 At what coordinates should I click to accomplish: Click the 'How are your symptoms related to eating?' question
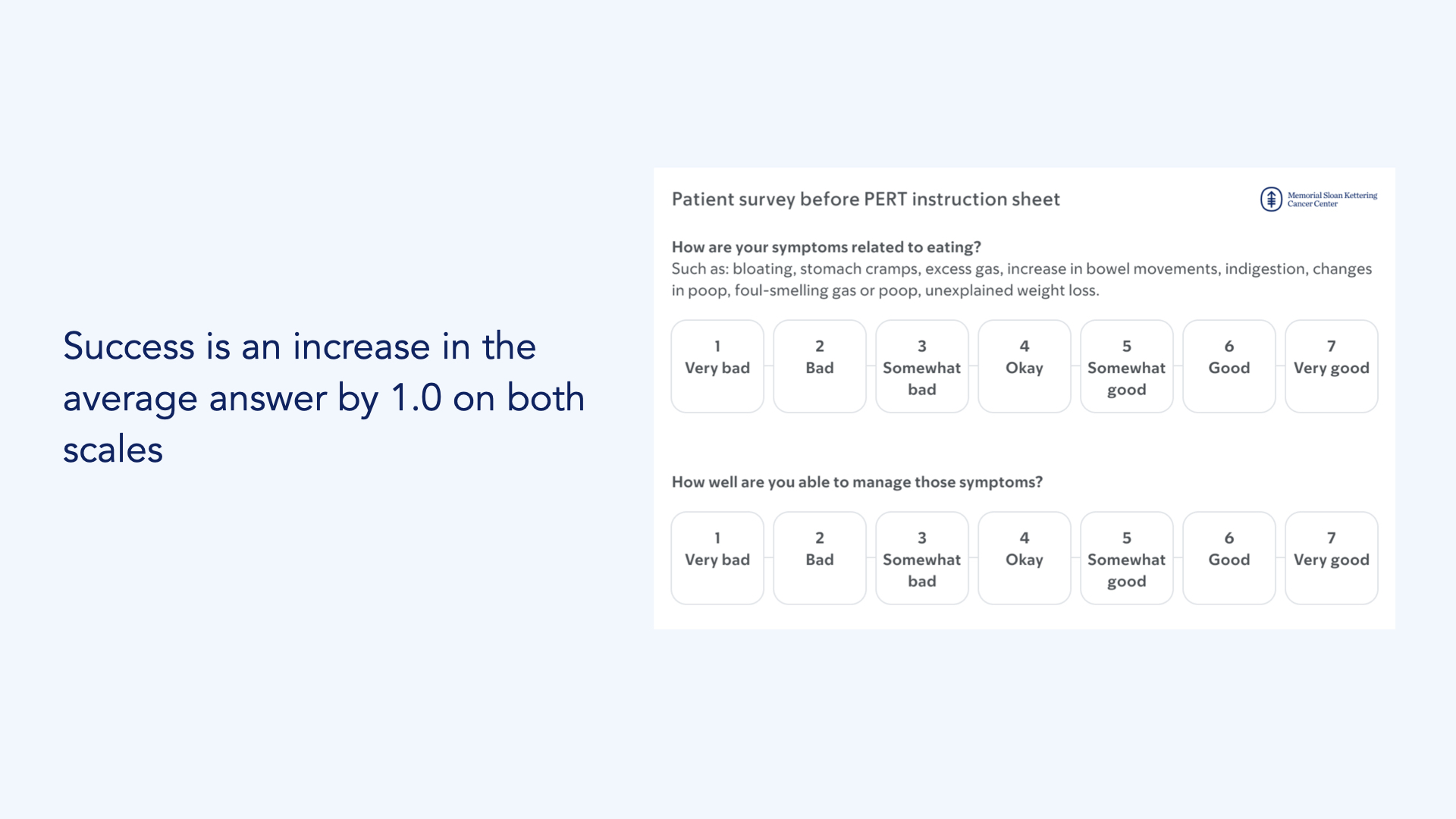coord(826,247)
